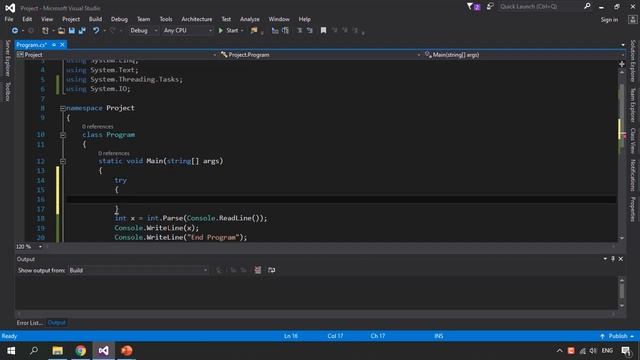
Task: Open the Properties side tab on the right
Action: click(633, 209)
